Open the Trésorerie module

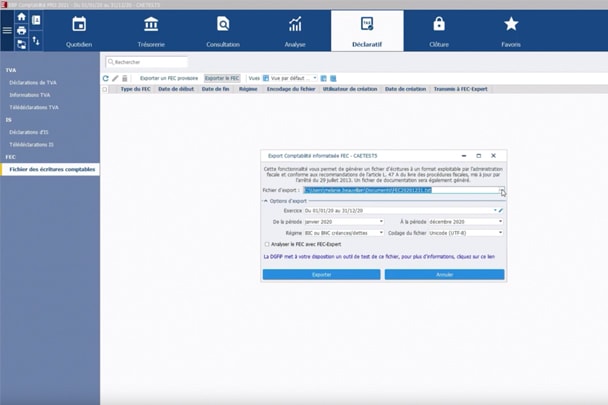pos(151,30)
